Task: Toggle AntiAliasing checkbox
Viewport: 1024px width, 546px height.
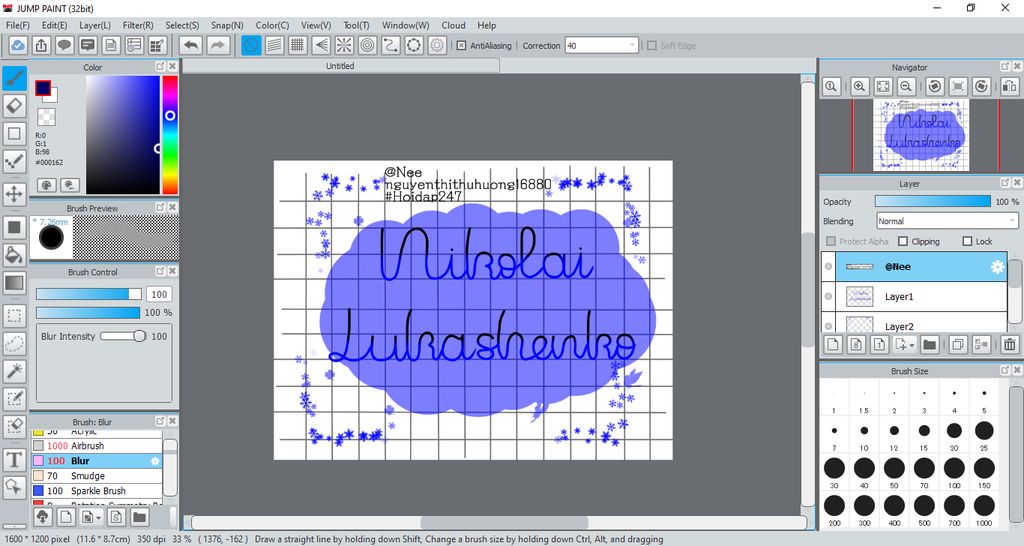Action: pos(461,46)
